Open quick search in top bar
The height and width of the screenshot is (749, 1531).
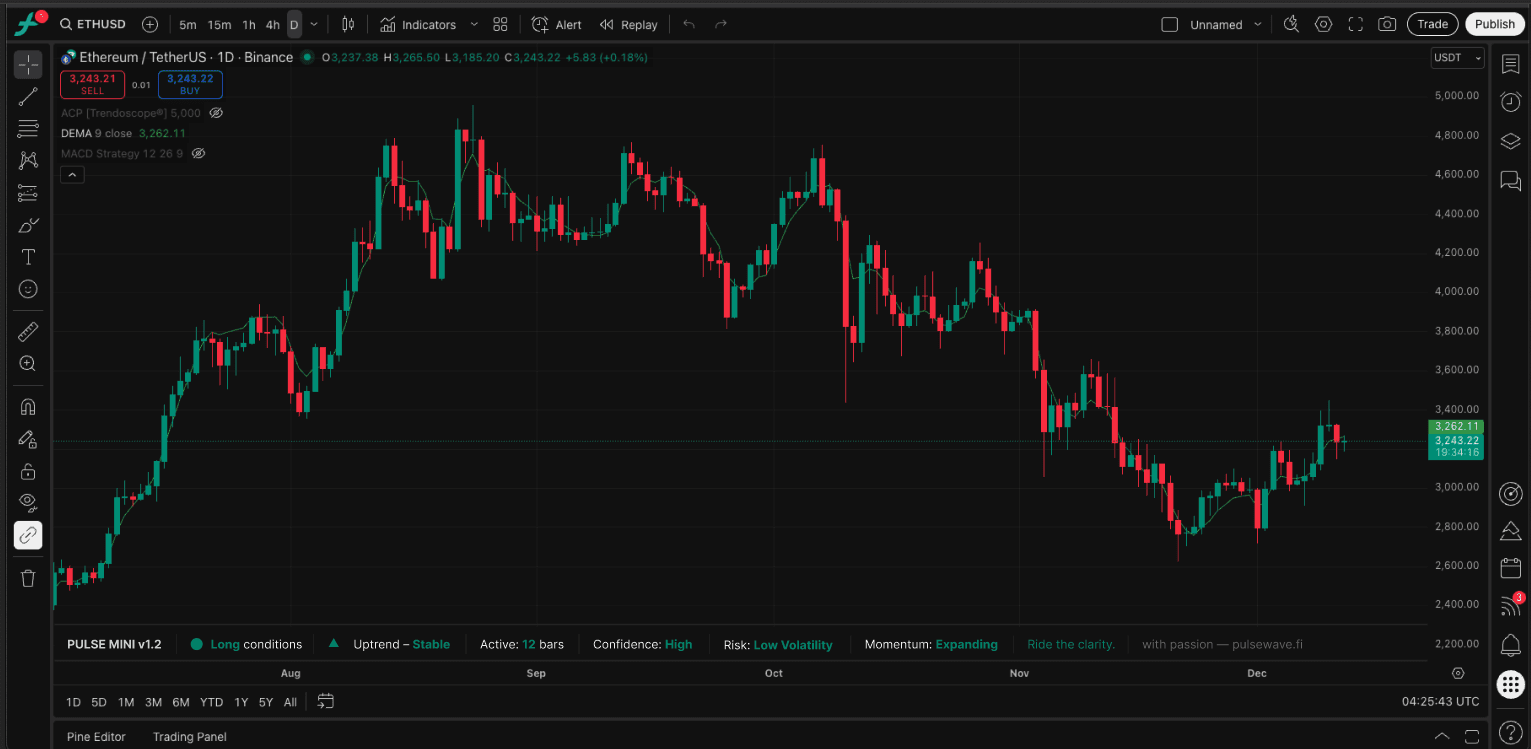pos(1291,24)
